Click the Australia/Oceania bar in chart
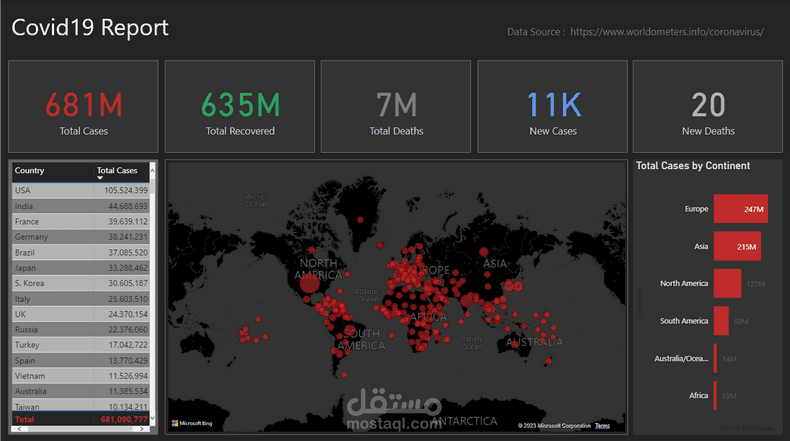The image size is (790, 441). pyautogui.click(x=715, y=358)
